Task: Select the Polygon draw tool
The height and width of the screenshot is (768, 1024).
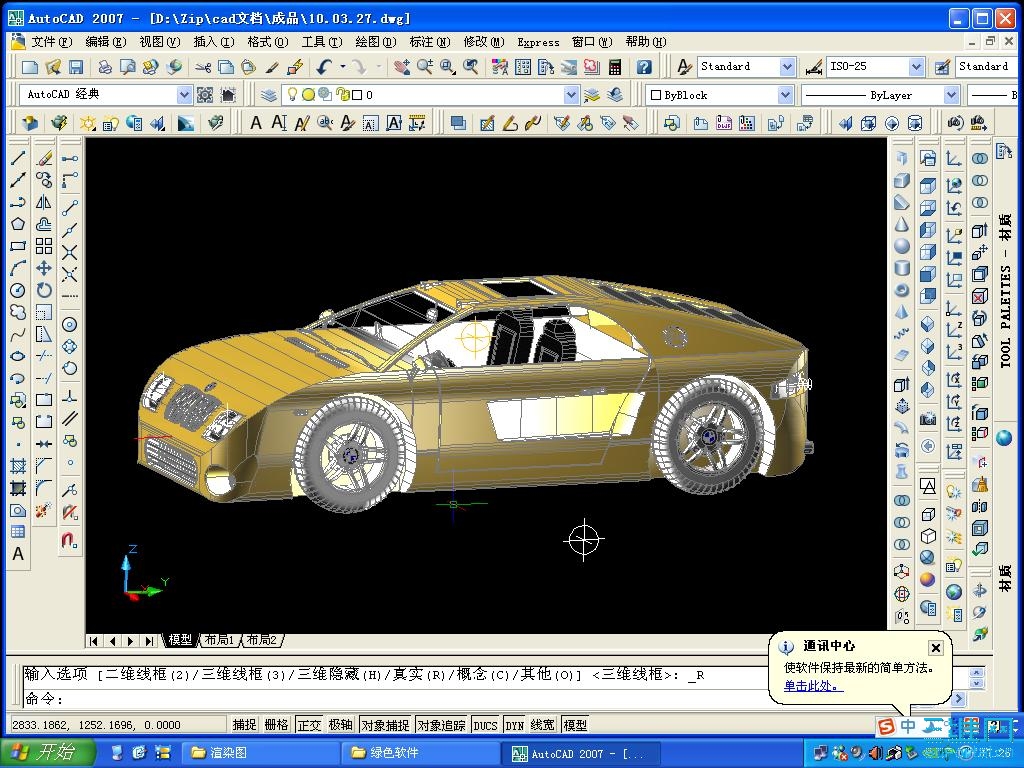Action: click(x=18, y=224)
